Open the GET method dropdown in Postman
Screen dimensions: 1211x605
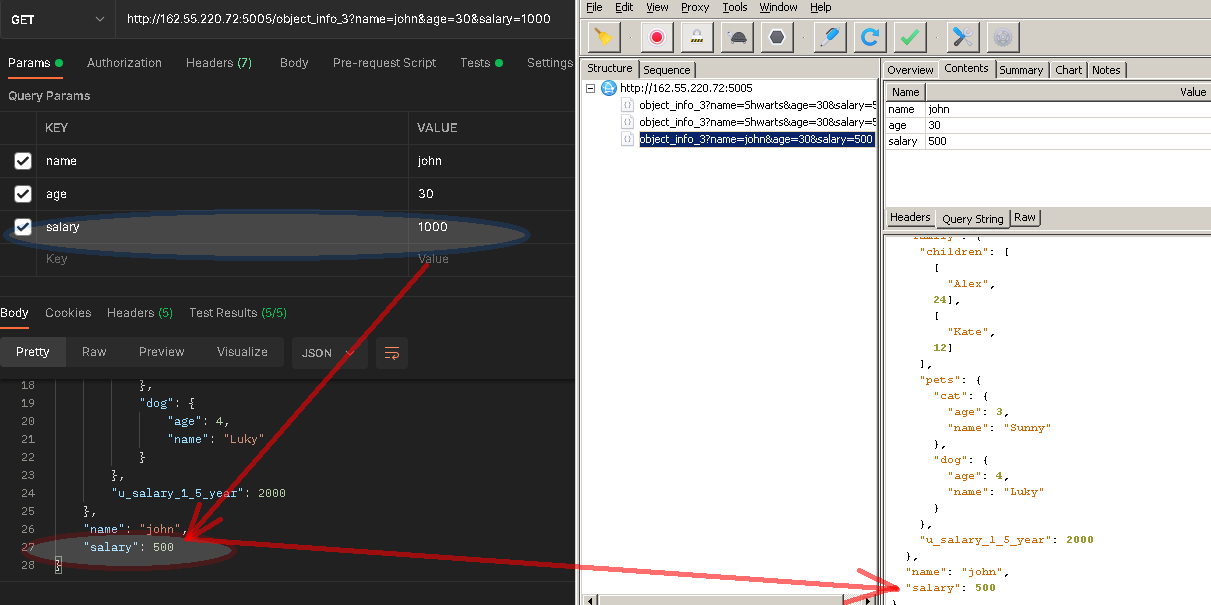pyautogui.click(x=57, y=20)
